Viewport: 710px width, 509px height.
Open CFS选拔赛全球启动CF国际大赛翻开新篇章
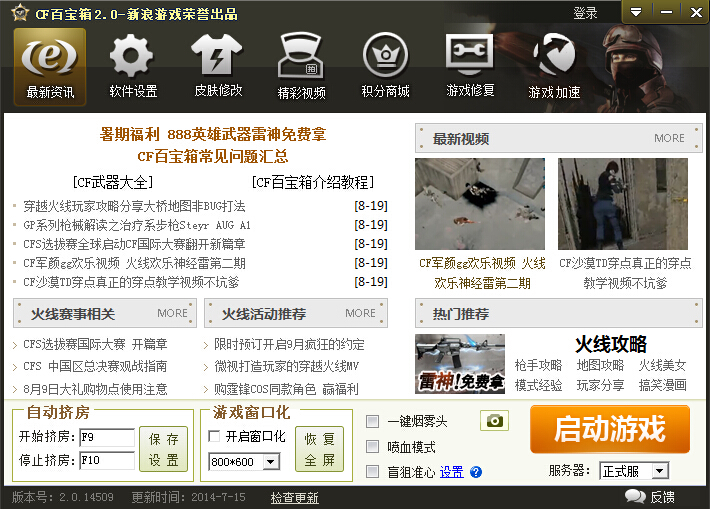(x=134, y=245)
